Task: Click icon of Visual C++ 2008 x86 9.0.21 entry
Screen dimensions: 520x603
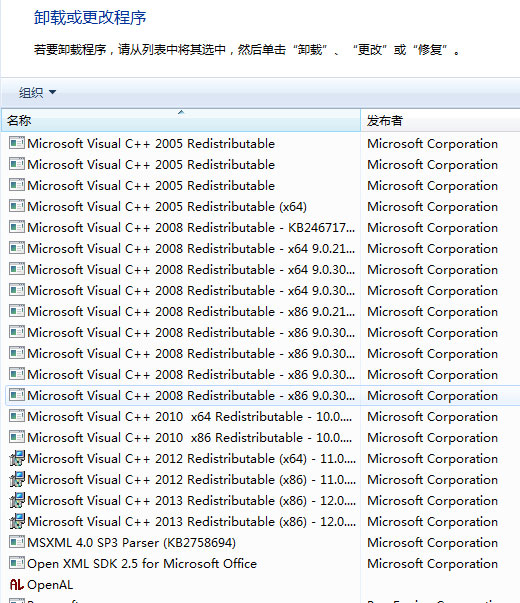Action: 17,311
